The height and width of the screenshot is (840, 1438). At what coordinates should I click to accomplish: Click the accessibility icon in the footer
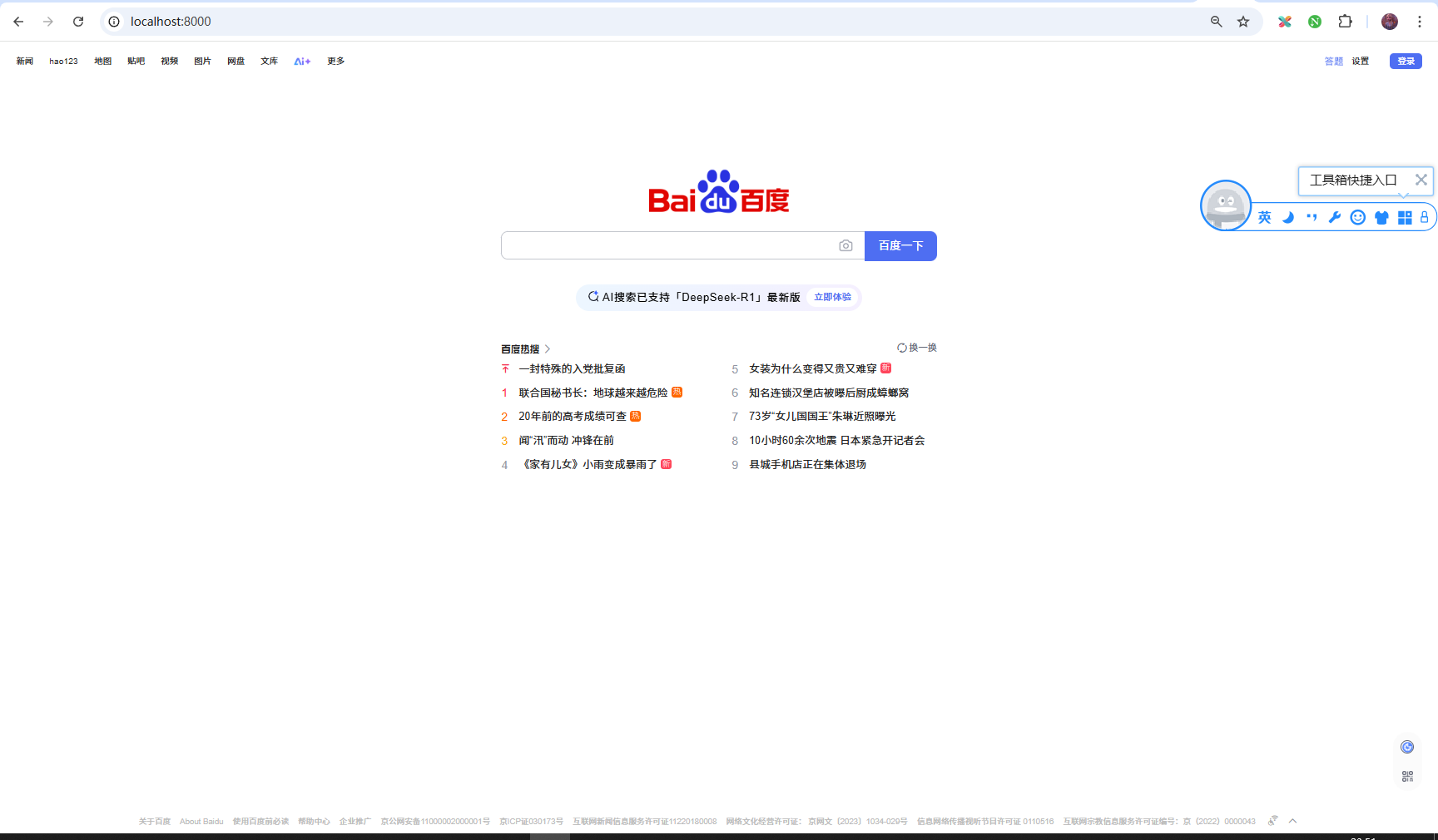coord(1272,821)
